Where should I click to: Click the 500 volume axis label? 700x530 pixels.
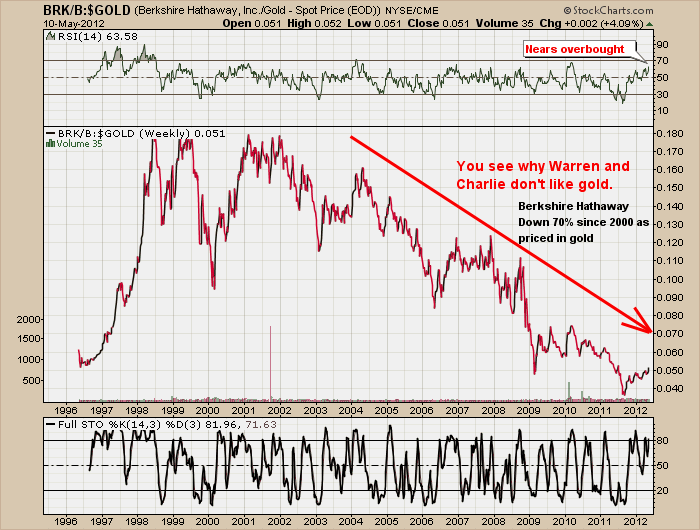point(31,380)
